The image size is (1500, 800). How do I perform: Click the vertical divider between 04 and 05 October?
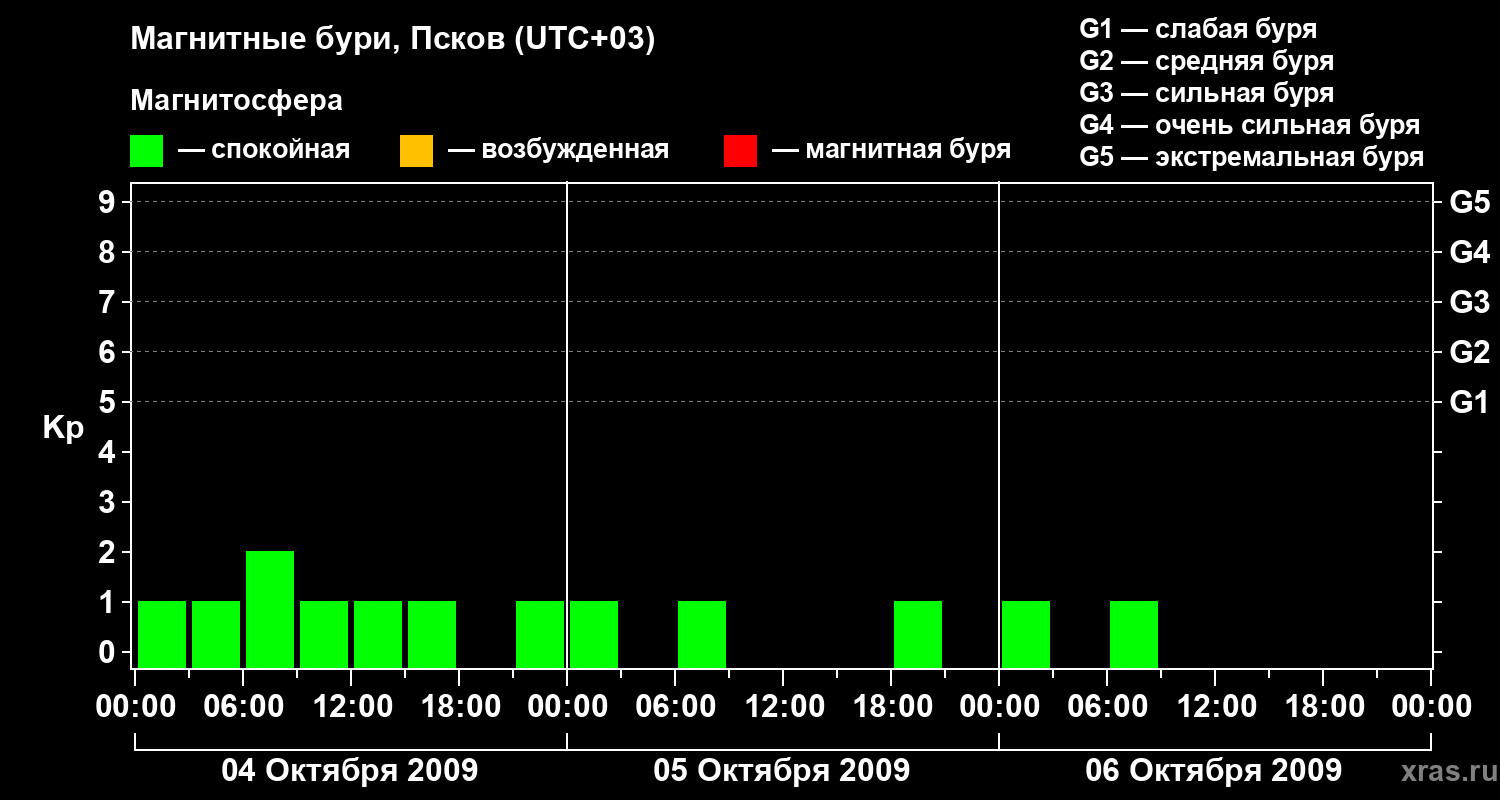click(x=567, y=425)
